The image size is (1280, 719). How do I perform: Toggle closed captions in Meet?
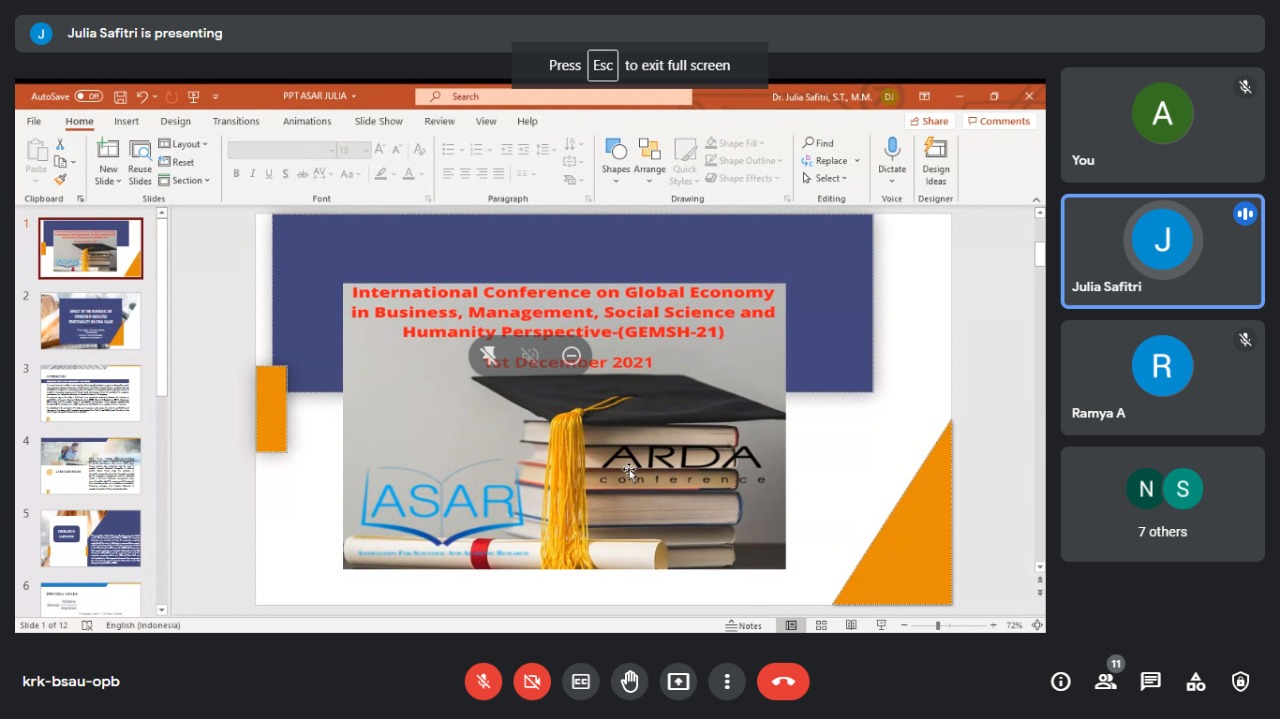[581, 682]
